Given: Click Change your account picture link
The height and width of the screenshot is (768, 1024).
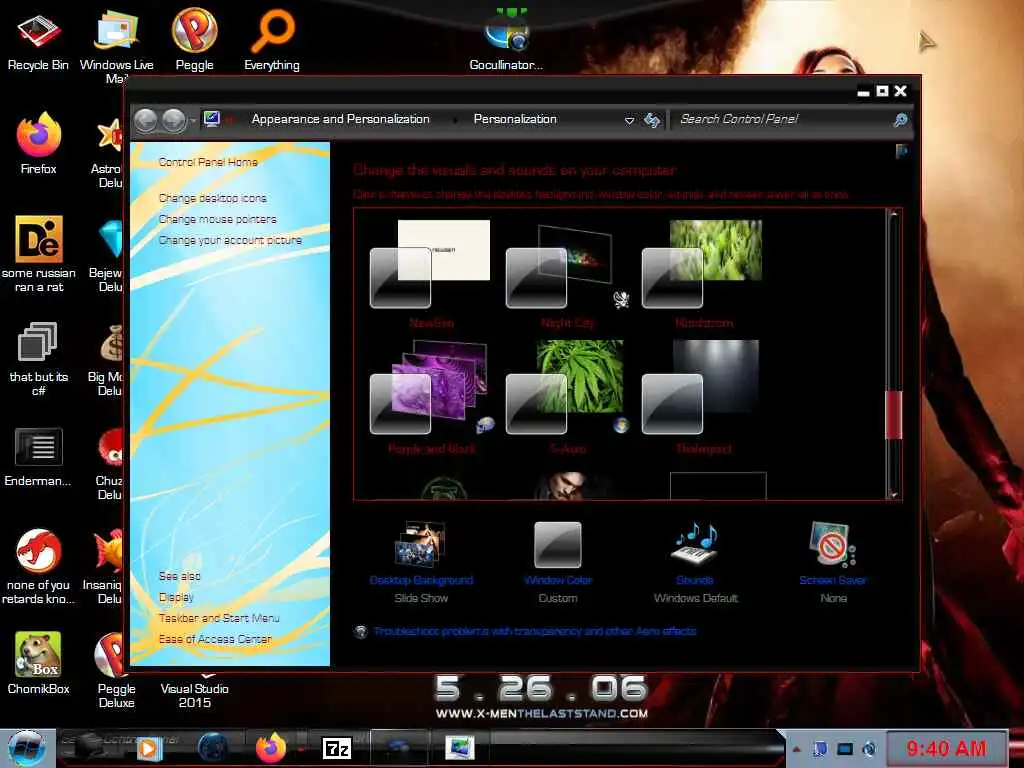Looking at the screenshot, I should [230, 240].
